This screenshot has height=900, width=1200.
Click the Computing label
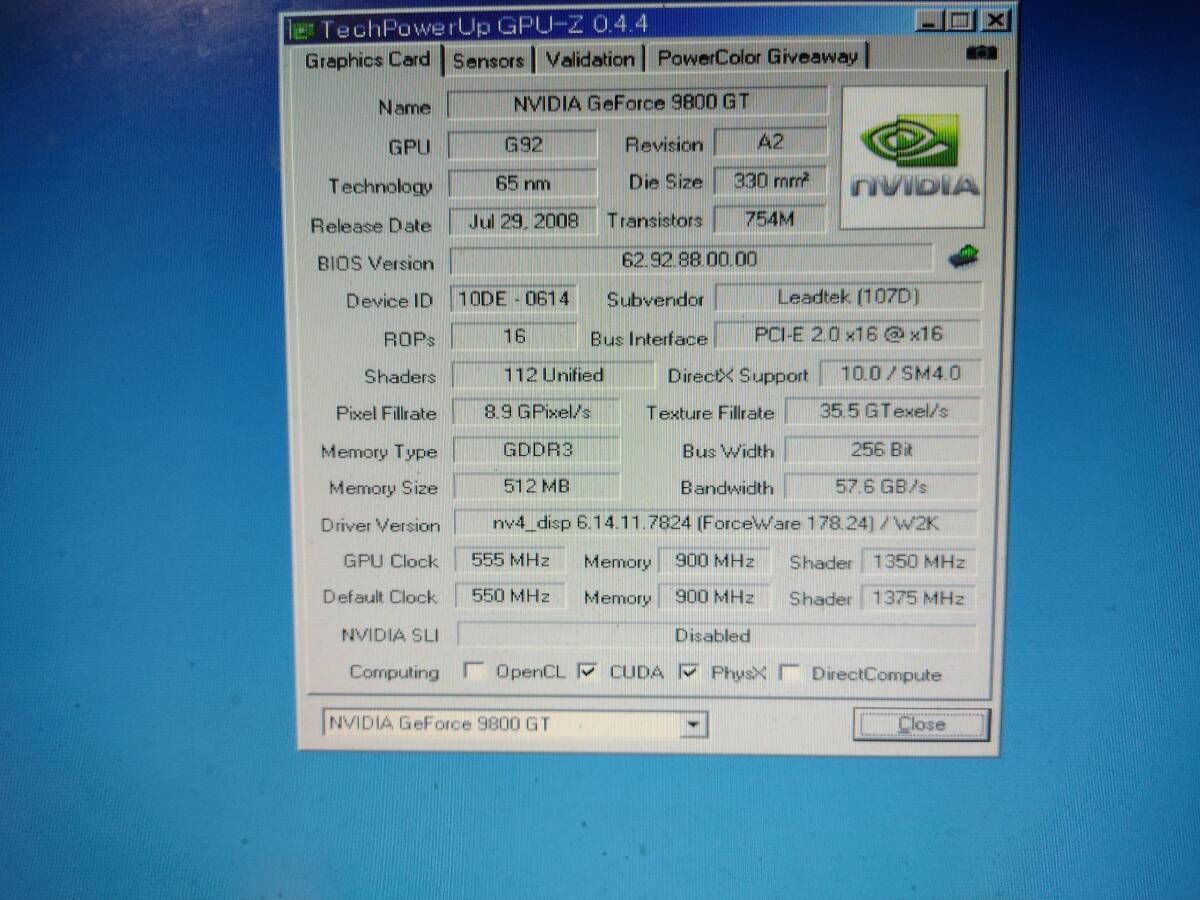[394, 672]
